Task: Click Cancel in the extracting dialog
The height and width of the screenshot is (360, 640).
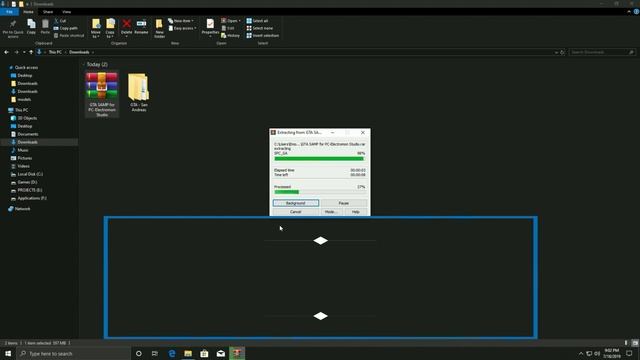Action: pyautogui.click(x=296, y=212)
